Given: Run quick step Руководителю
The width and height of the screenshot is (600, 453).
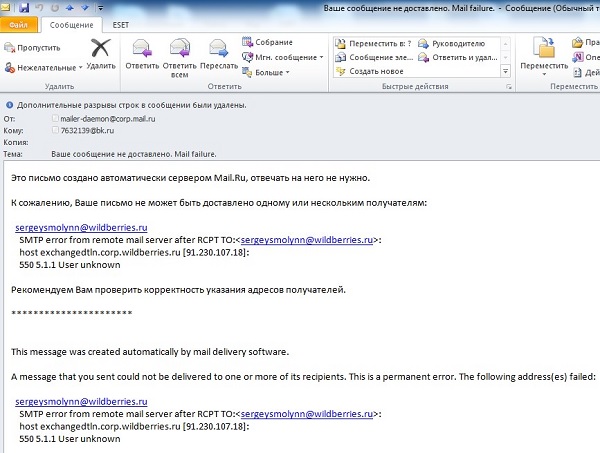Looking at the screenshot, I should click(452, 44).
